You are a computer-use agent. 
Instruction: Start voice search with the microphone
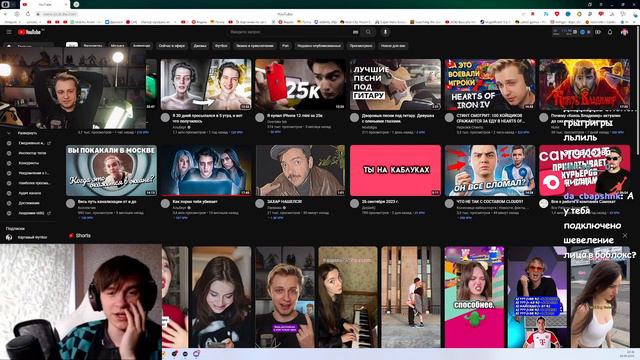click(385, 32)
